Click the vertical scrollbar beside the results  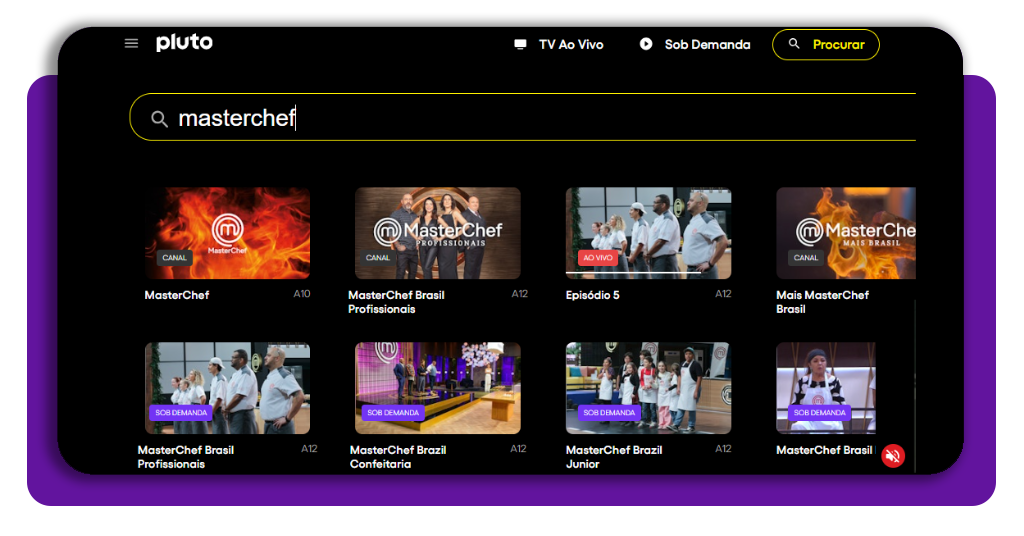point(915,385)
